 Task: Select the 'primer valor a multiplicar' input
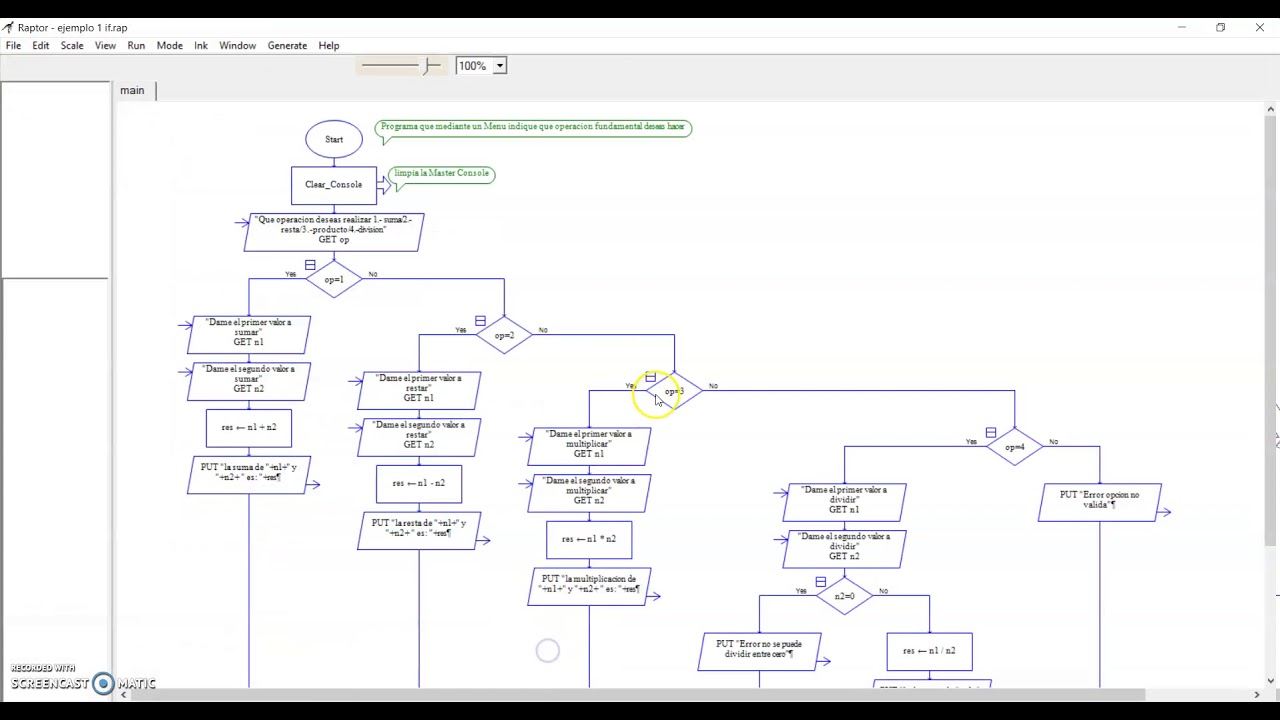[589, 446]
